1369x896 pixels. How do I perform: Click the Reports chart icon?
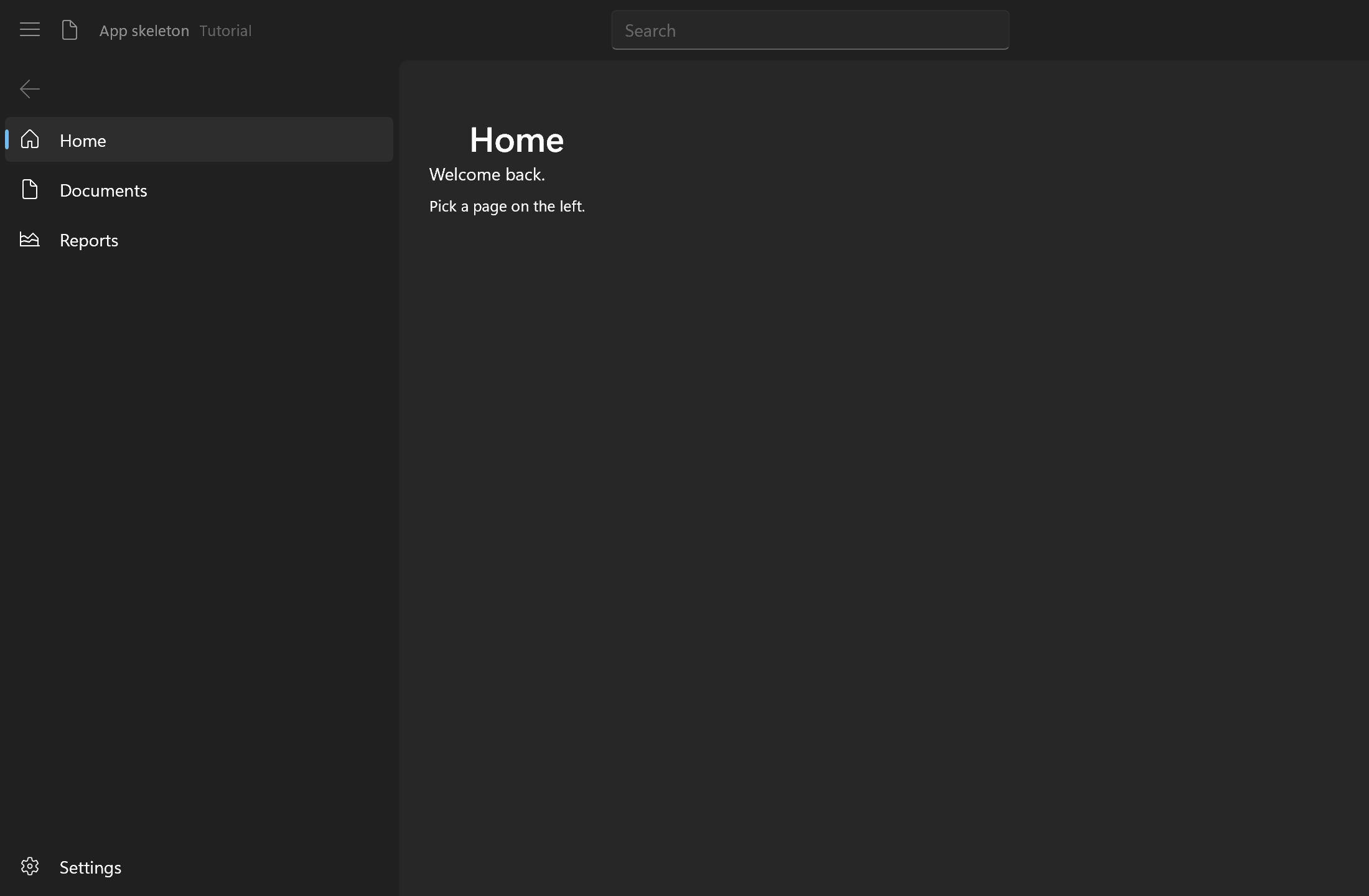[x=30, y=239]
